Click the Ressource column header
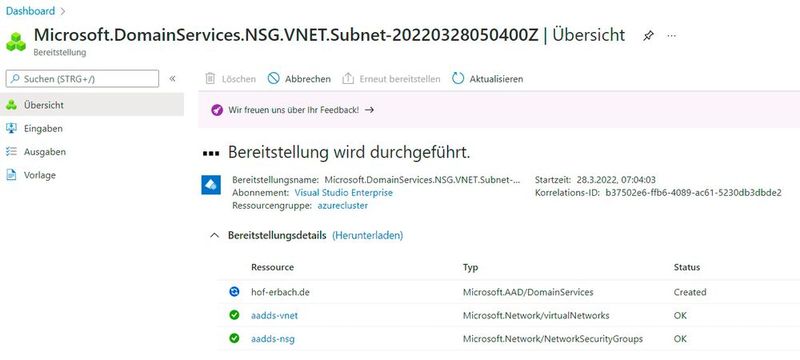This screenshot has height=360, width=800. (x=272, y=267)
